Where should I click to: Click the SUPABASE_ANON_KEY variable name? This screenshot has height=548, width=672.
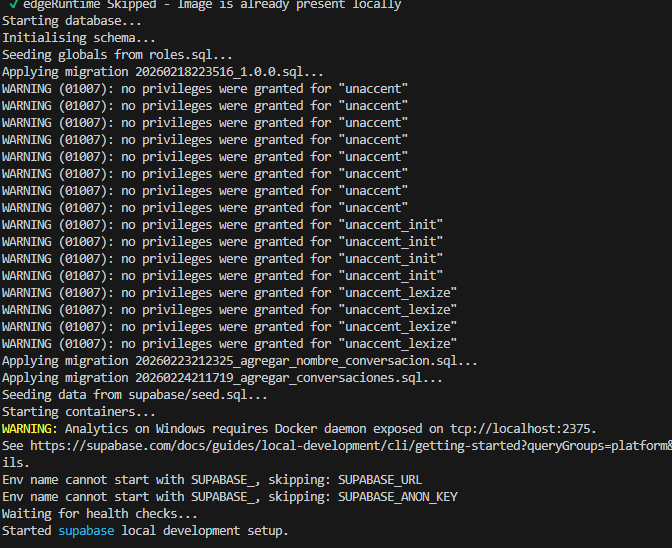[x=398, y=497]
